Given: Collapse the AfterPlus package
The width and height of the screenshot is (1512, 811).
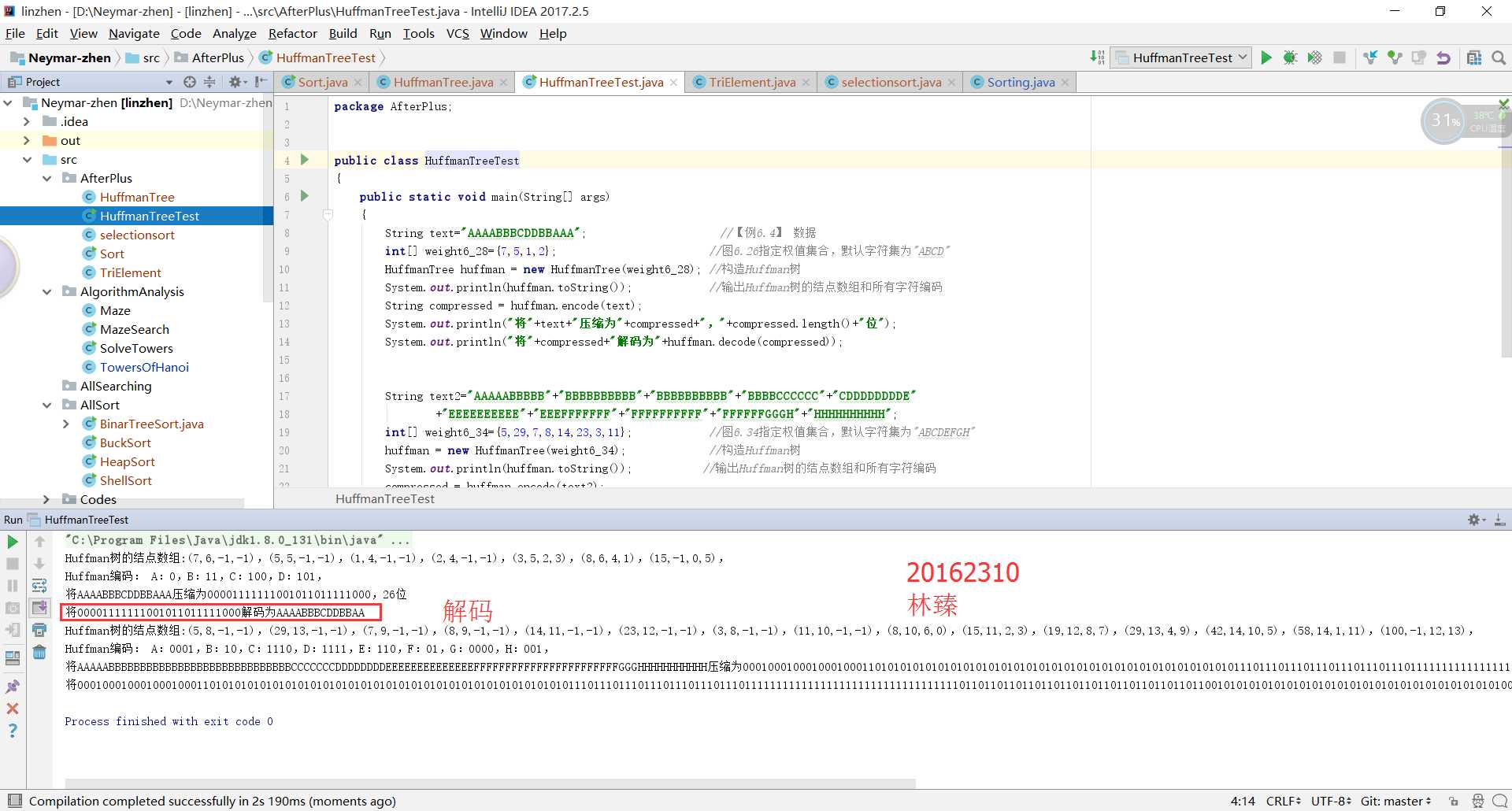Looking at the screenshot, I should 46,178.
